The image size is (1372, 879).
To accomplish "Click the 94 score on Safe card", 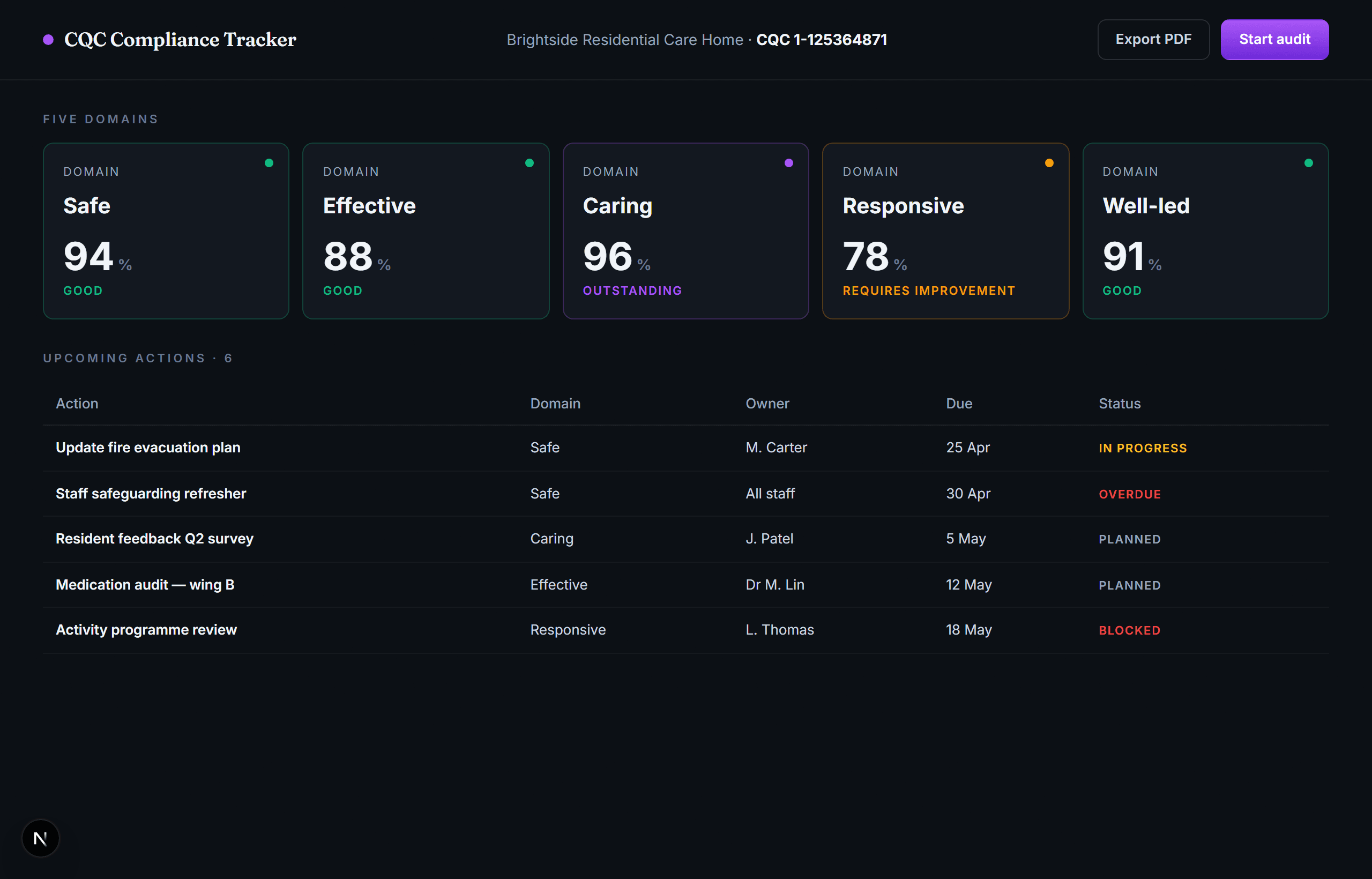I will (x=88, y=256).
